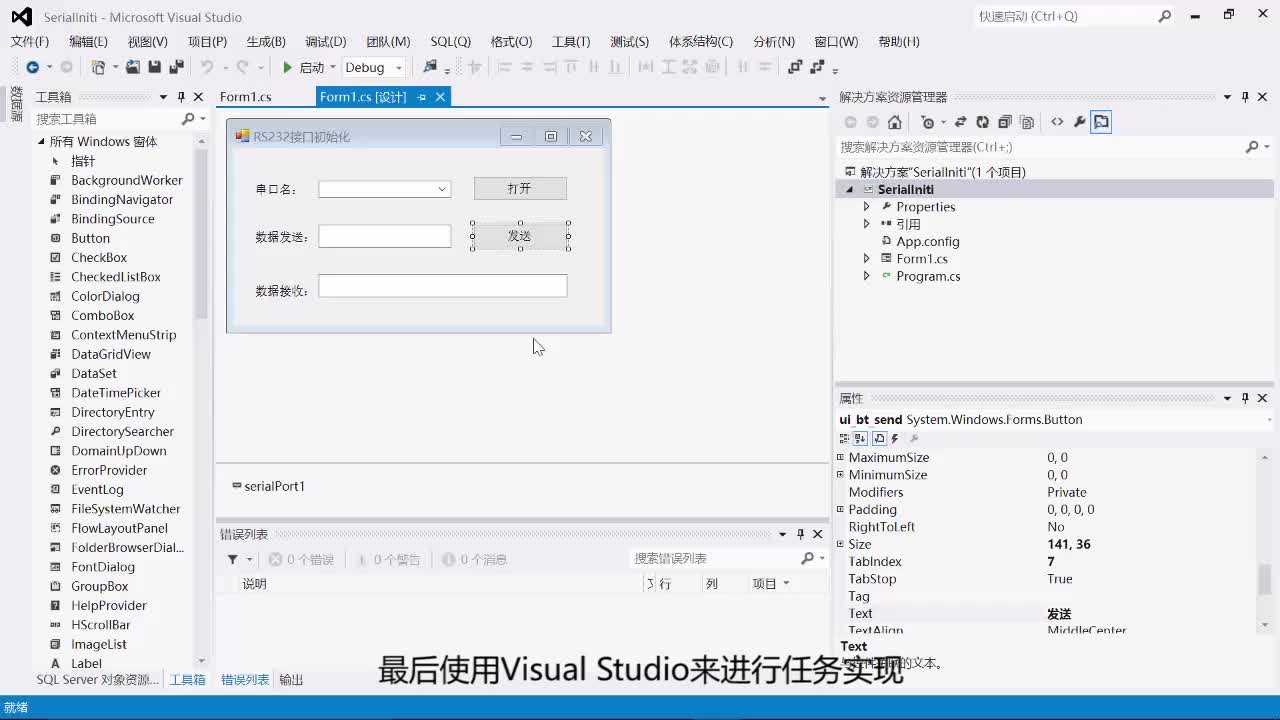Screen dimensions: 1280x720
Task: Switch to the Form1.cs code tab
Action: [x=246, y=97]
